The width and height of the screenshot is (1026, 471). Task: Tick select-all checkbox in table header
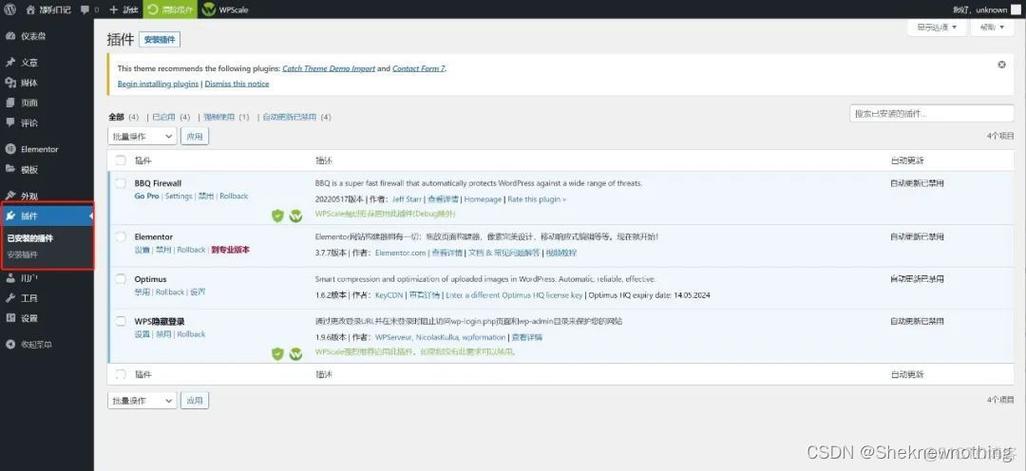pyautogui.click(x=120, y=160)
